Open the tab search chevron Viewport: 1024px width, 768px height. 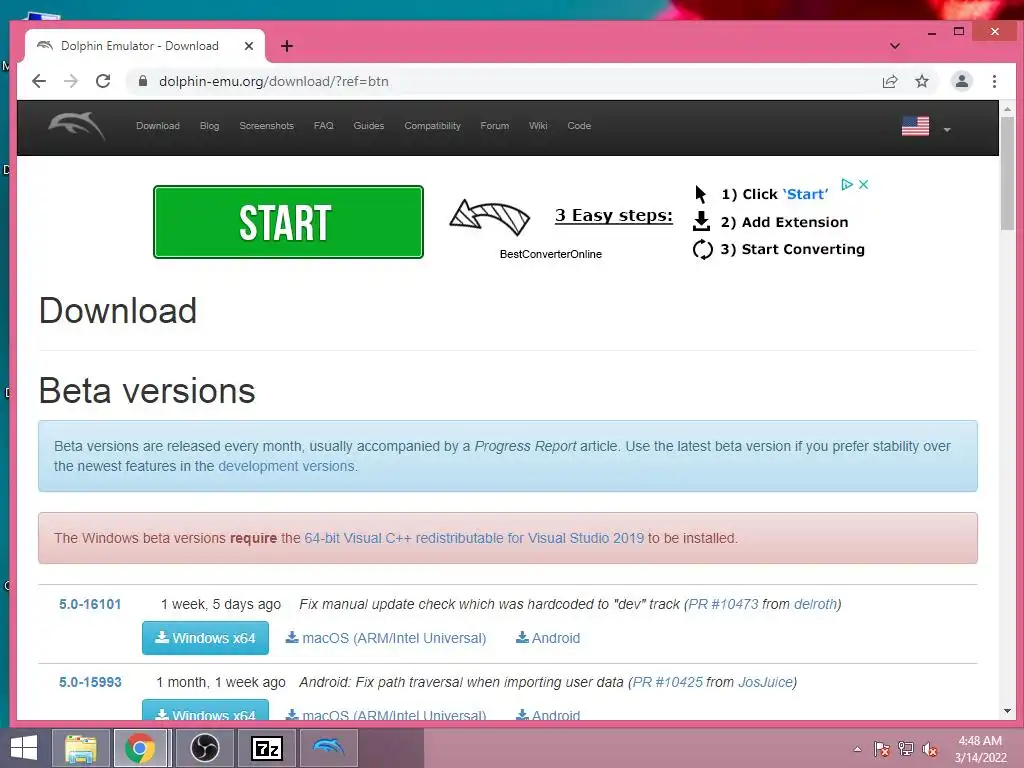point(895,46)
